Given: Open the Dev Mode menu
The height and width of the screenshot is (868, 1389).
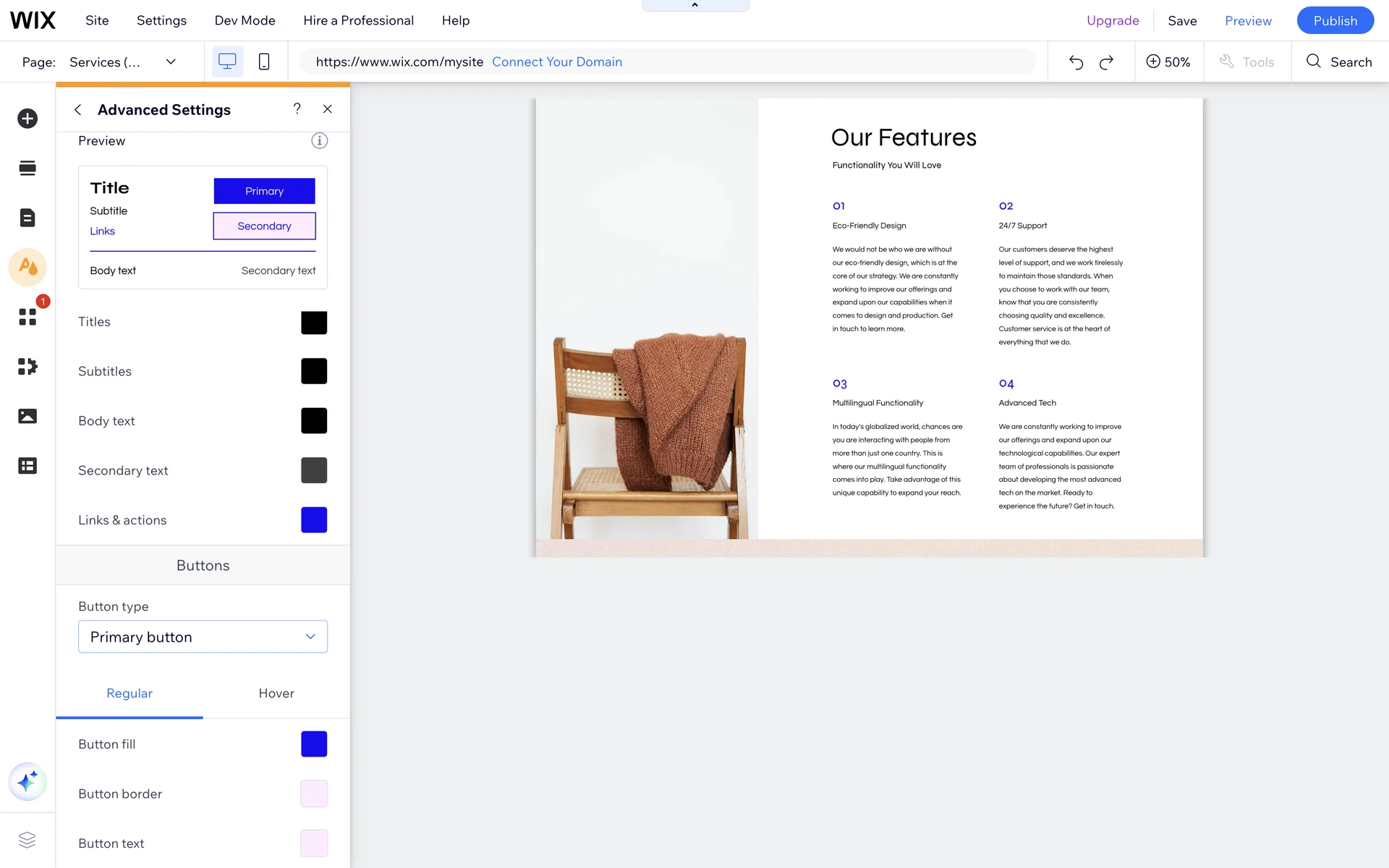Looking at the screenshot, I should [245, 20].
